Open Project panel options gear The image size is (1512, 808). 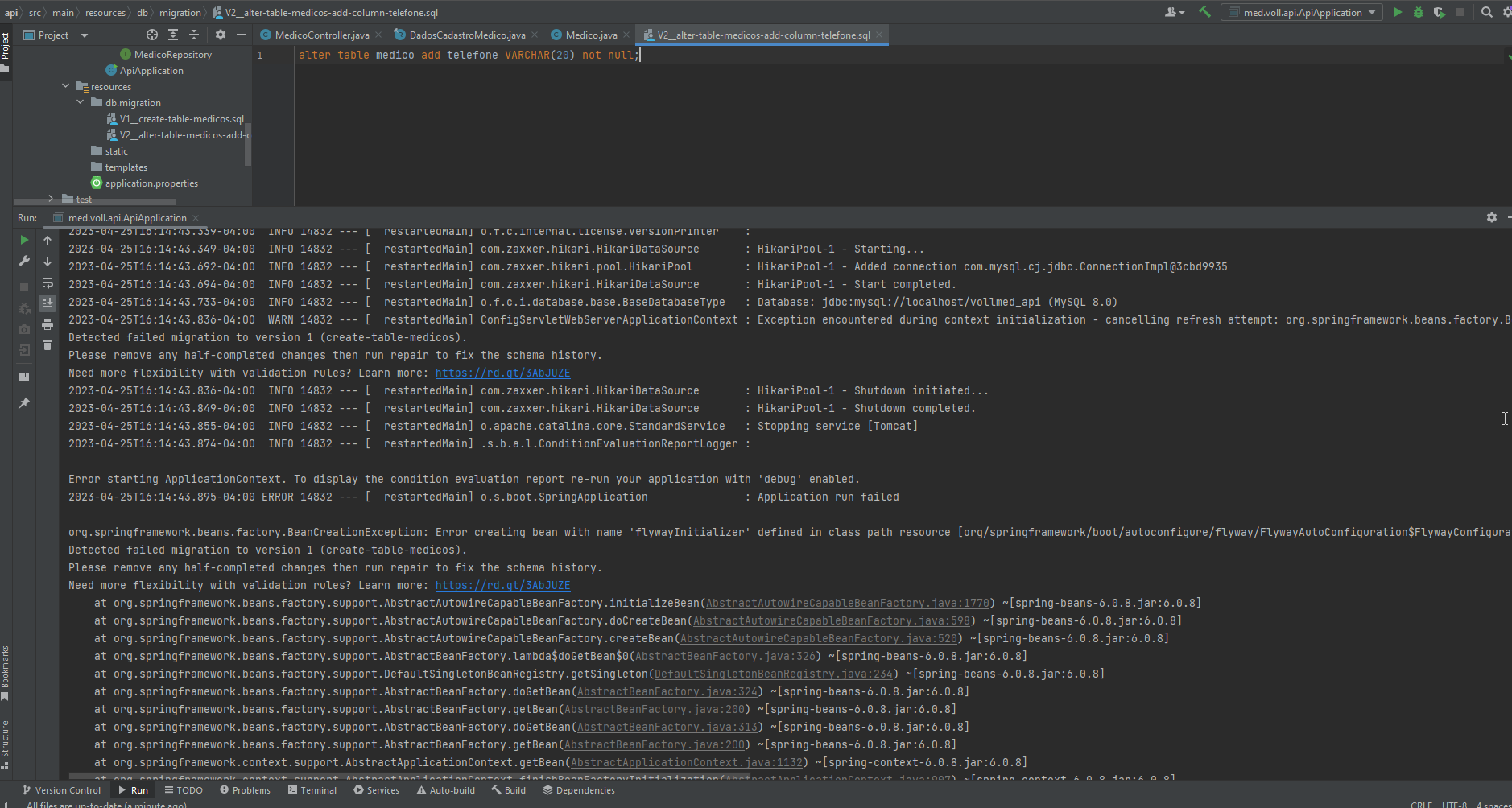tap(221, 35)
